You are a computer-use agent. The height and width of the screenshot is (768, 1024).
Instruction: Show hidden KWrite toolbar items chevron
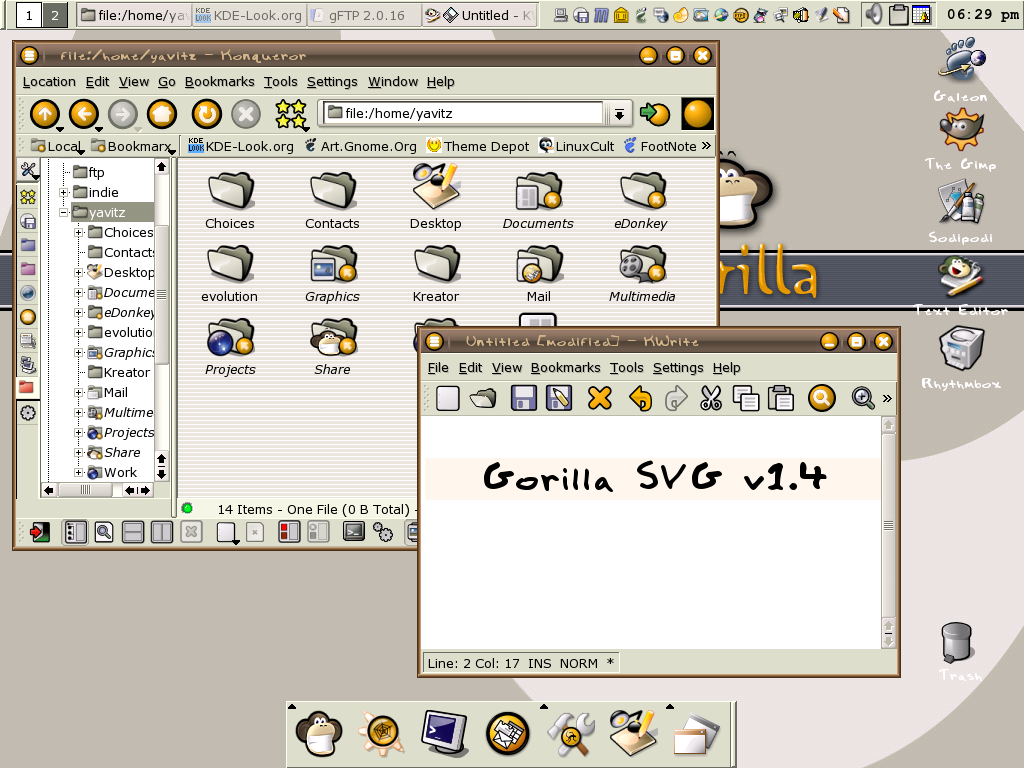coord(887,398)
